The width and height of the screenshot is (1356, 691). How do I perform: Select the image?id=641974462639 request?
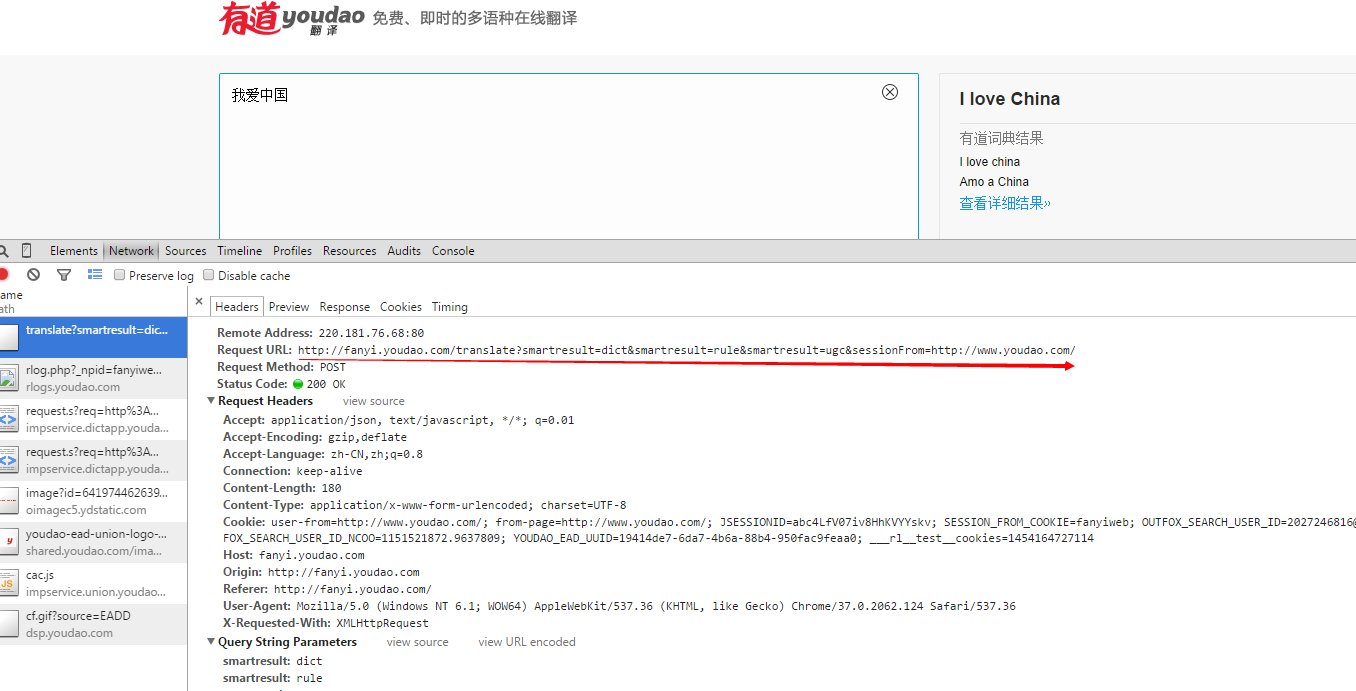93,501
